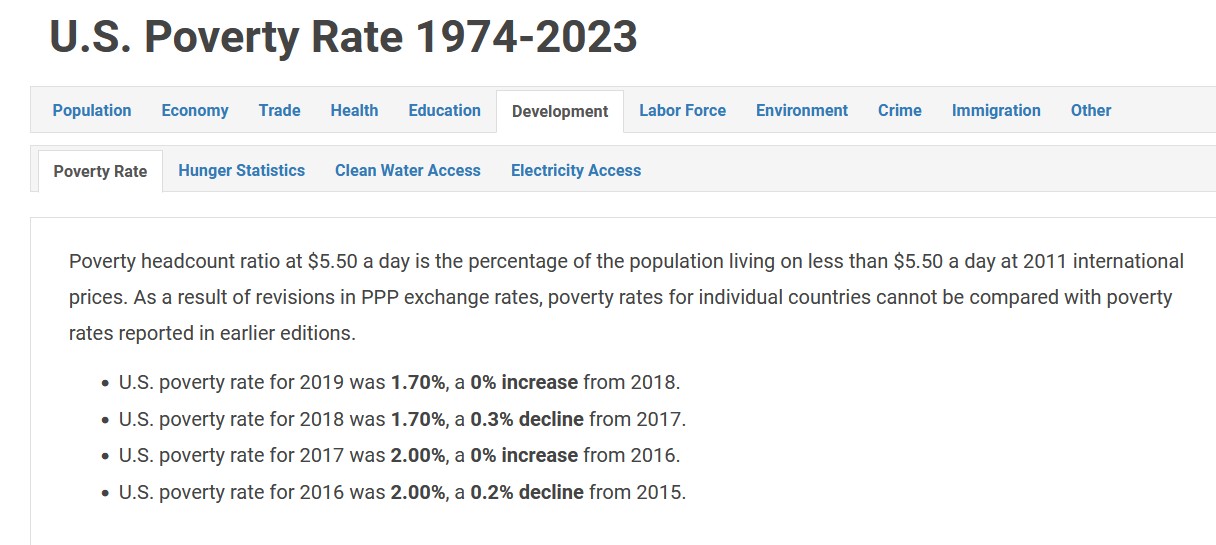Open the Education tab
Image resolution: width=1216 pixels, height=545 pixels.
pyautogui.click(x=444, y=110)
